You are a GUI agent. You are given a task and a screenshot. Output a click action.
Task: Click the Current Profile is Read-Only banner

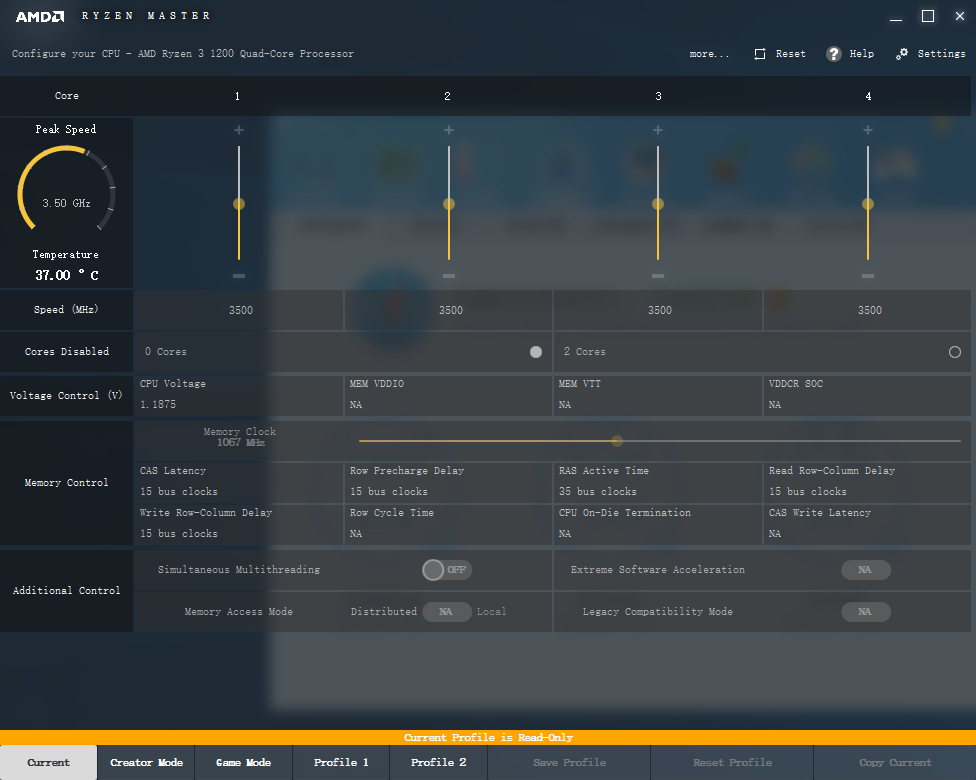(x=488, y=738)
